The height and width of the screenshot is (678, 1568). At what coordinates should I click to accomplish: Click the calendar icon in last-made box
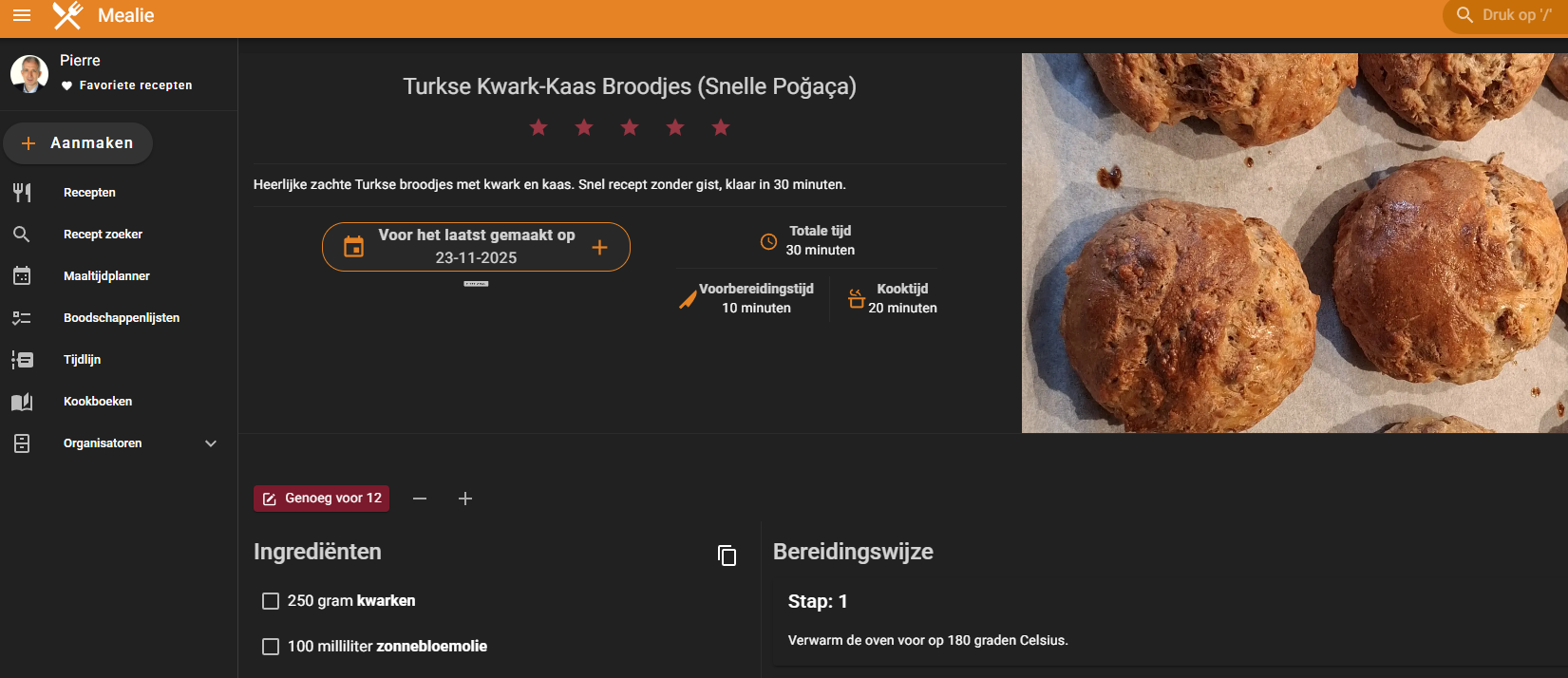(353, 247)
